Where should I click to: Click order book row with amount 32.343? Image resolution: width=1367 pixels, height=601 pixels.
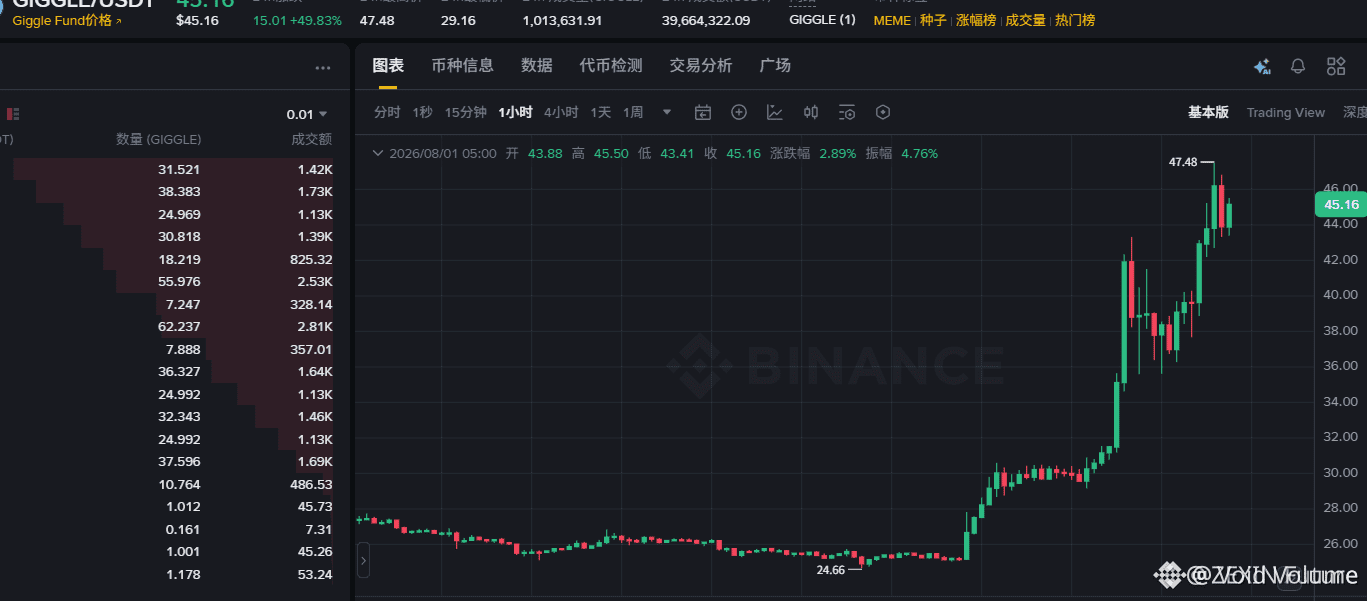click(167, 417)
